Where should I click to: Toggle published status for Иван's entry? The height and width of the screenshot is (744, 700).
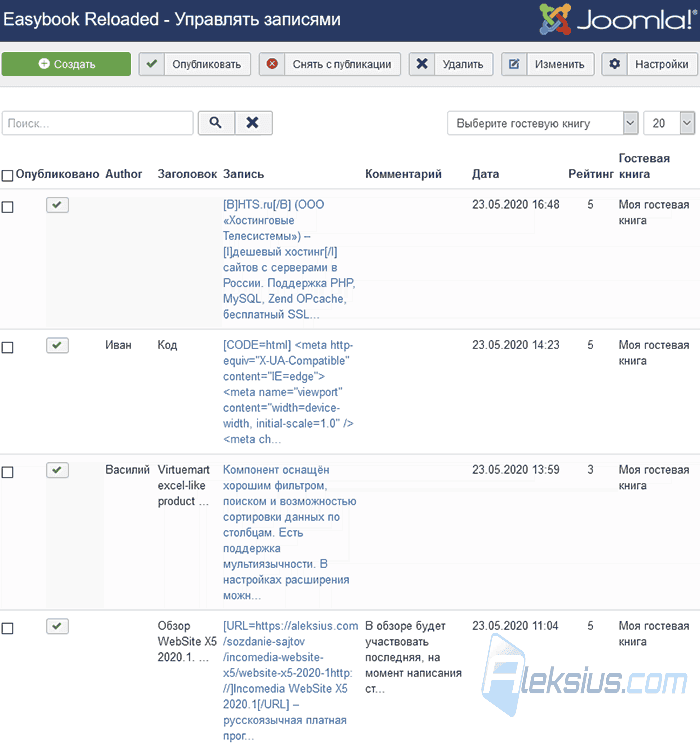[57, 345]
